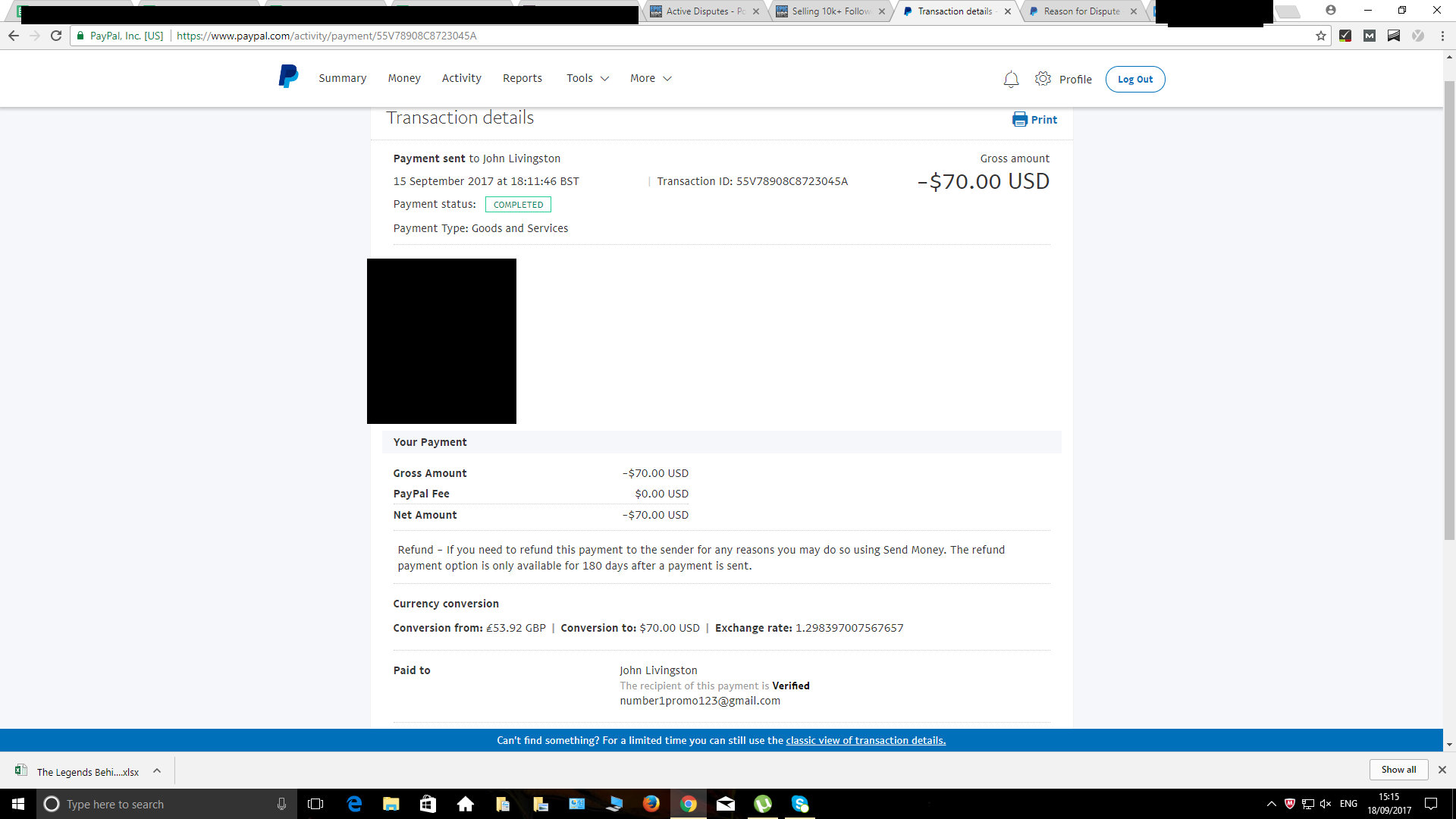
Task: Click the browser forward arrow
Action: (35, 36)
